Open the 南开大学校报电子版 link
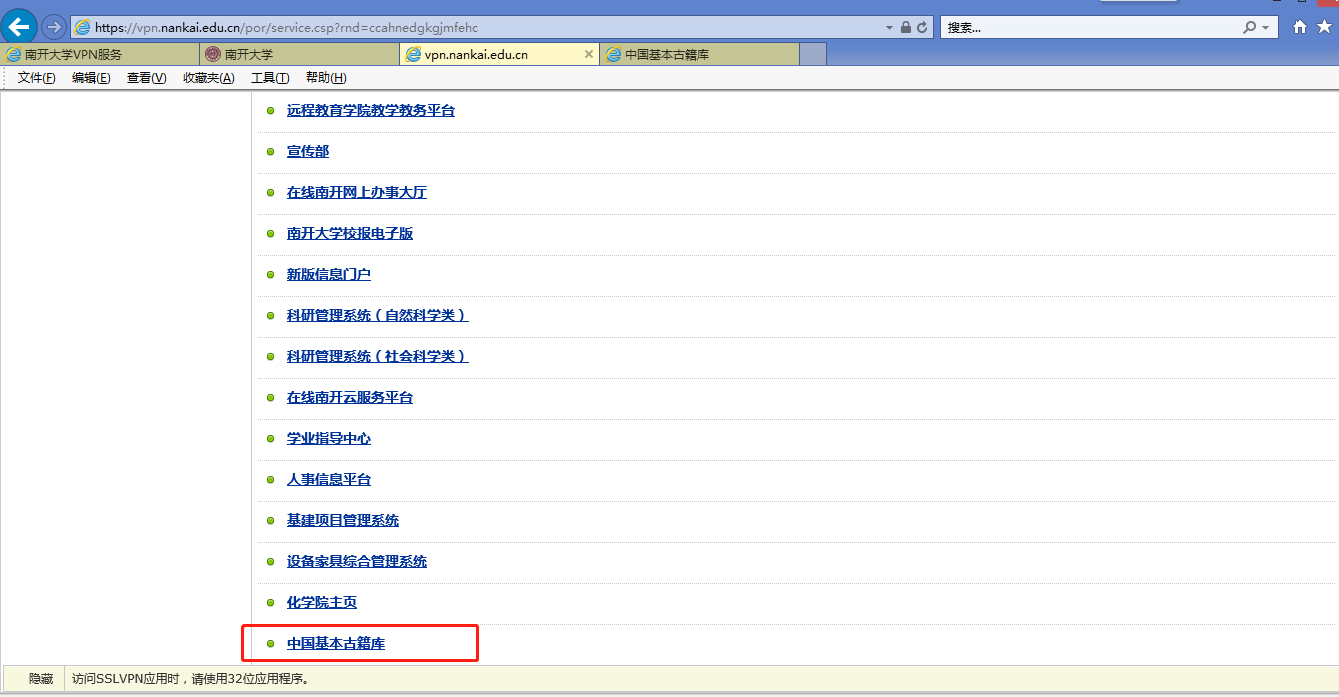This screenshot has height=697, width=1339. (350, 233)
